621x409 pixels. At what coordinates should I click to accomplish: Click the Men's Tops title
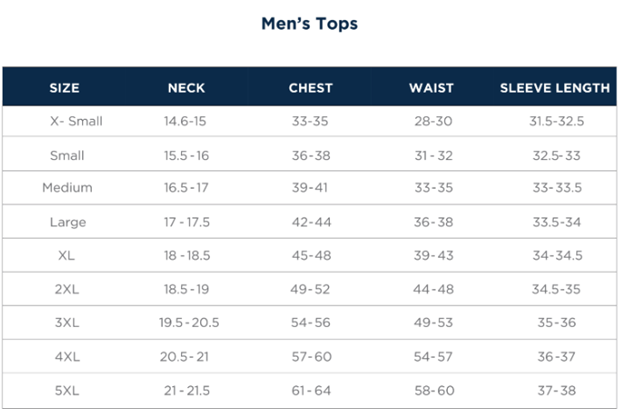coord(309,24)
